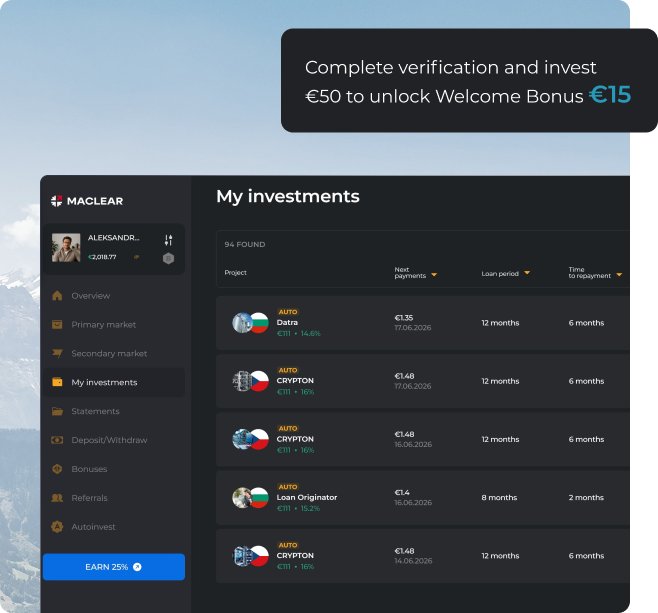Click the EARN 25% button
Image resolution: width=658 pixels, height=613 pixels.
coord(114,567)
